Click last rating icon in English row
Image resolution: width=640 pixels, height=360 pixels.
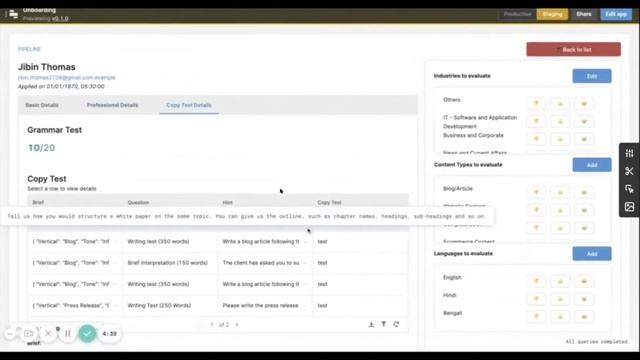584,281
